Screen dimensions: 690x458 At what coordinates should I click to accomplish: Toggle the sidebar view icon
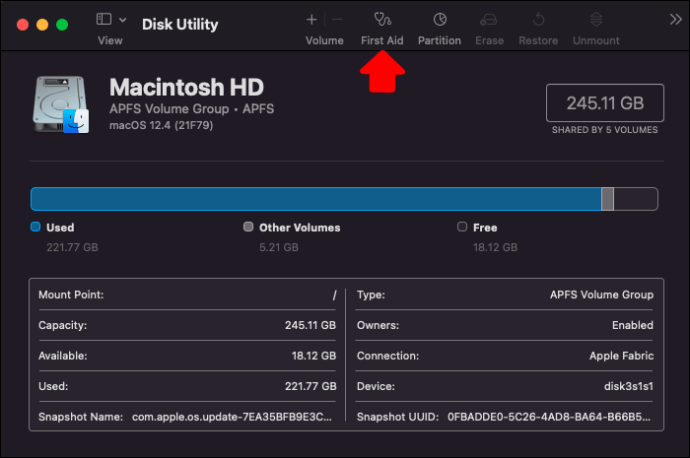point(103,19)
